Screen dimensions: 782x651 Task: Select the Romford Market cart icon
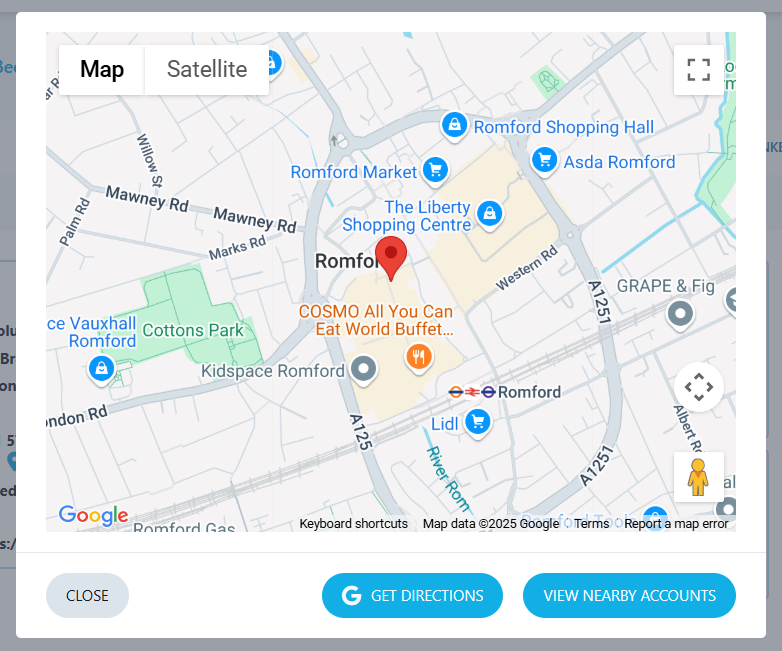pyautogui.click(x=435, y=172)
